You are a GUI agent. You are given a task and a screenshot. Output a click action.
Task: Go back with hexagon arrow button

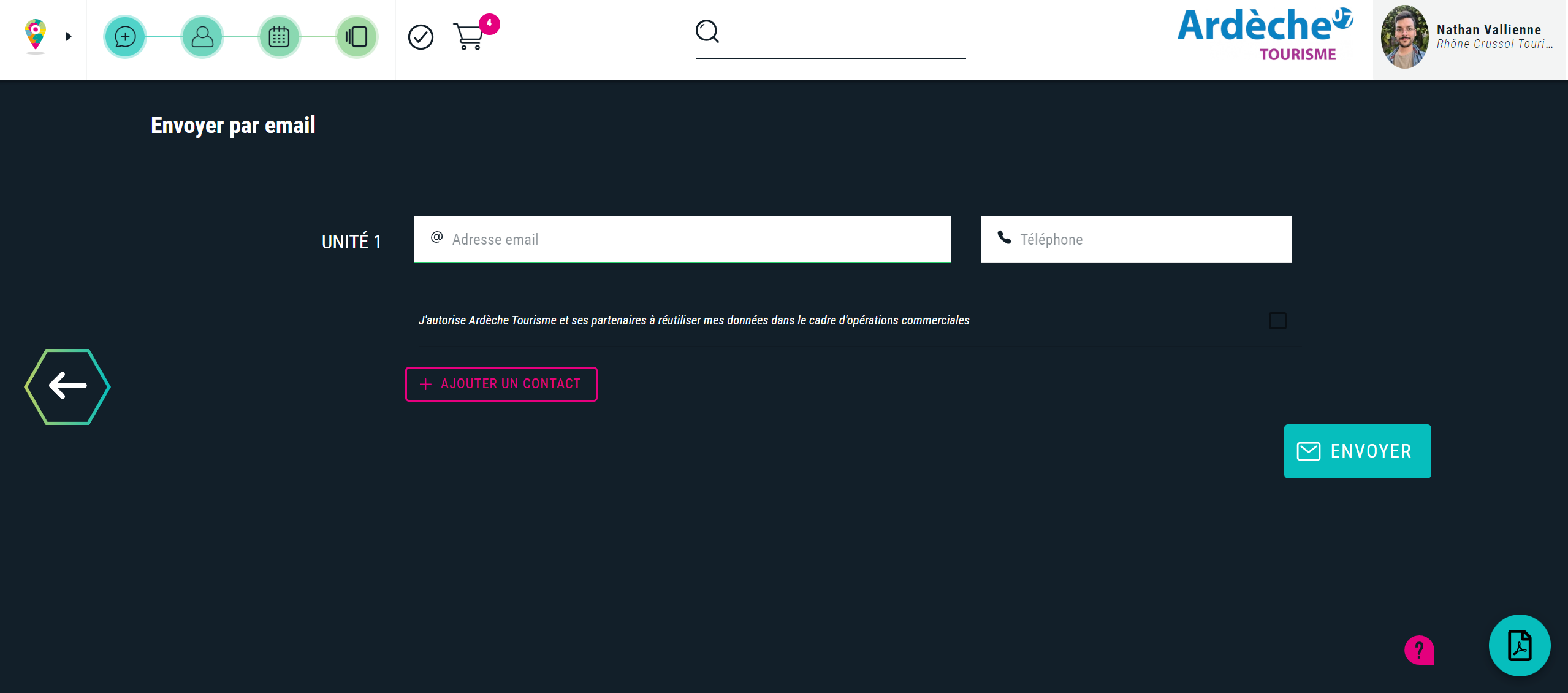tap(67, 386)
